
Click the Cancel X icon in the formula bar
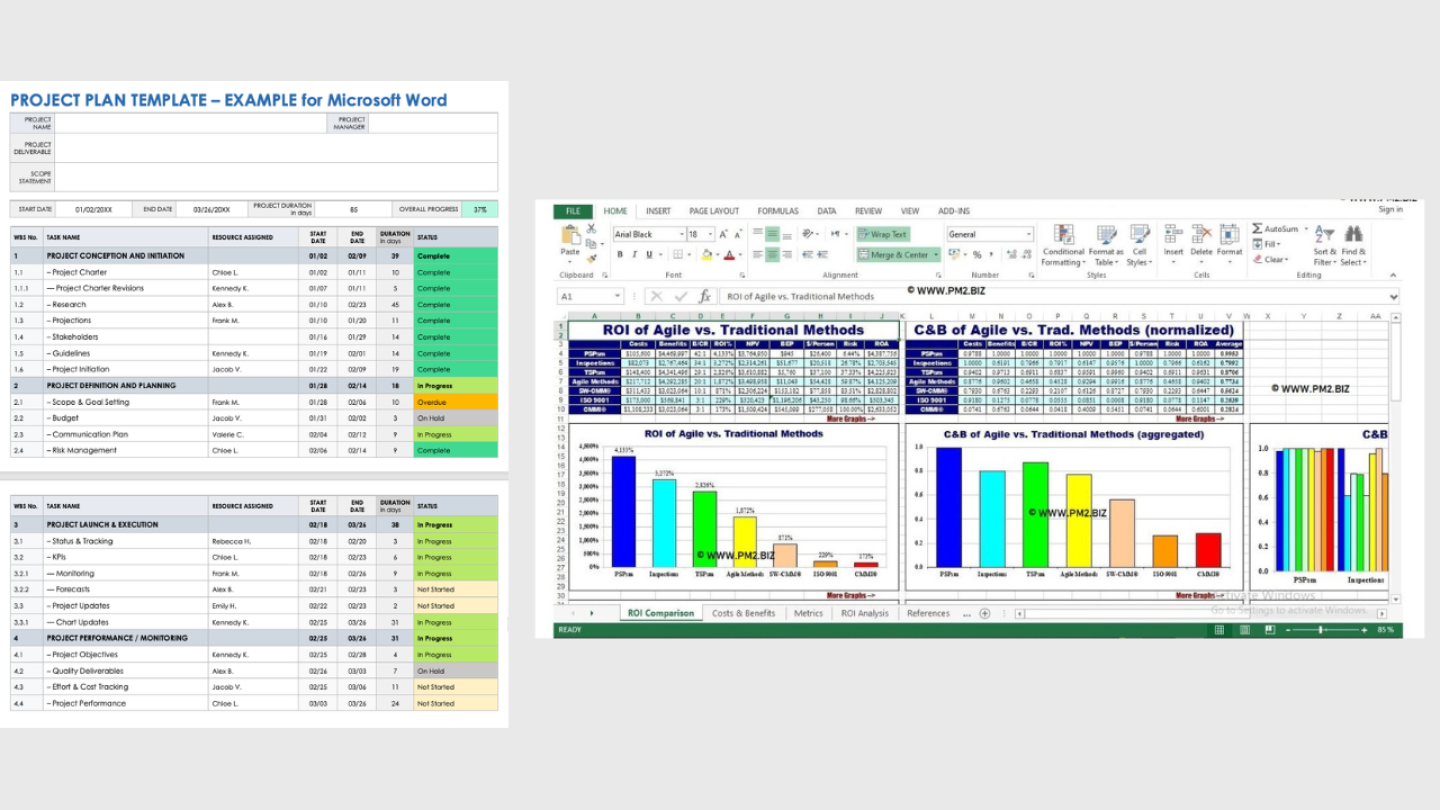(656, 296)
